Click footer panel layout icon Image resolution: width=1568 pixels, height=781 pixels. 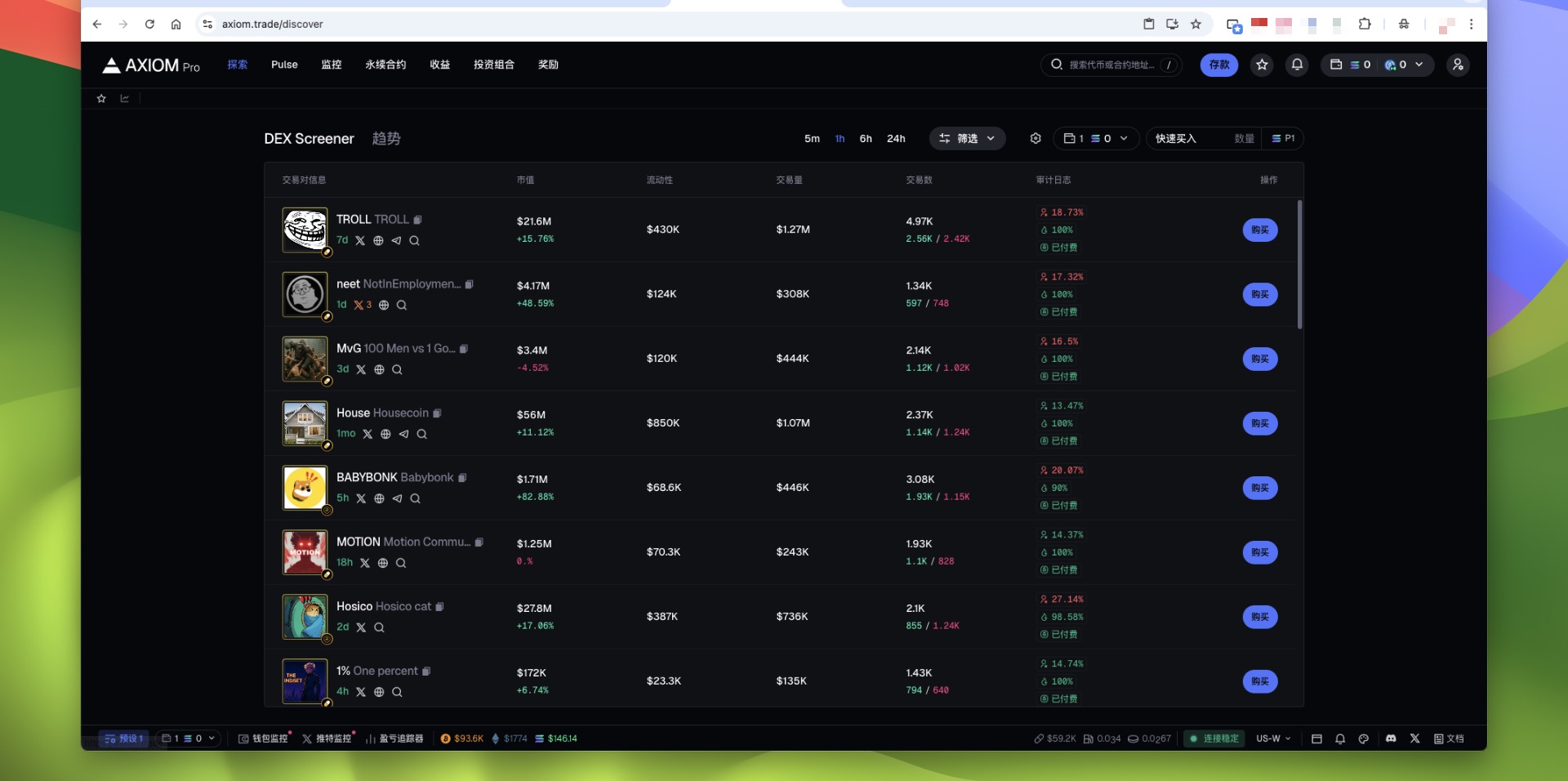click(x=1316, y=739)
